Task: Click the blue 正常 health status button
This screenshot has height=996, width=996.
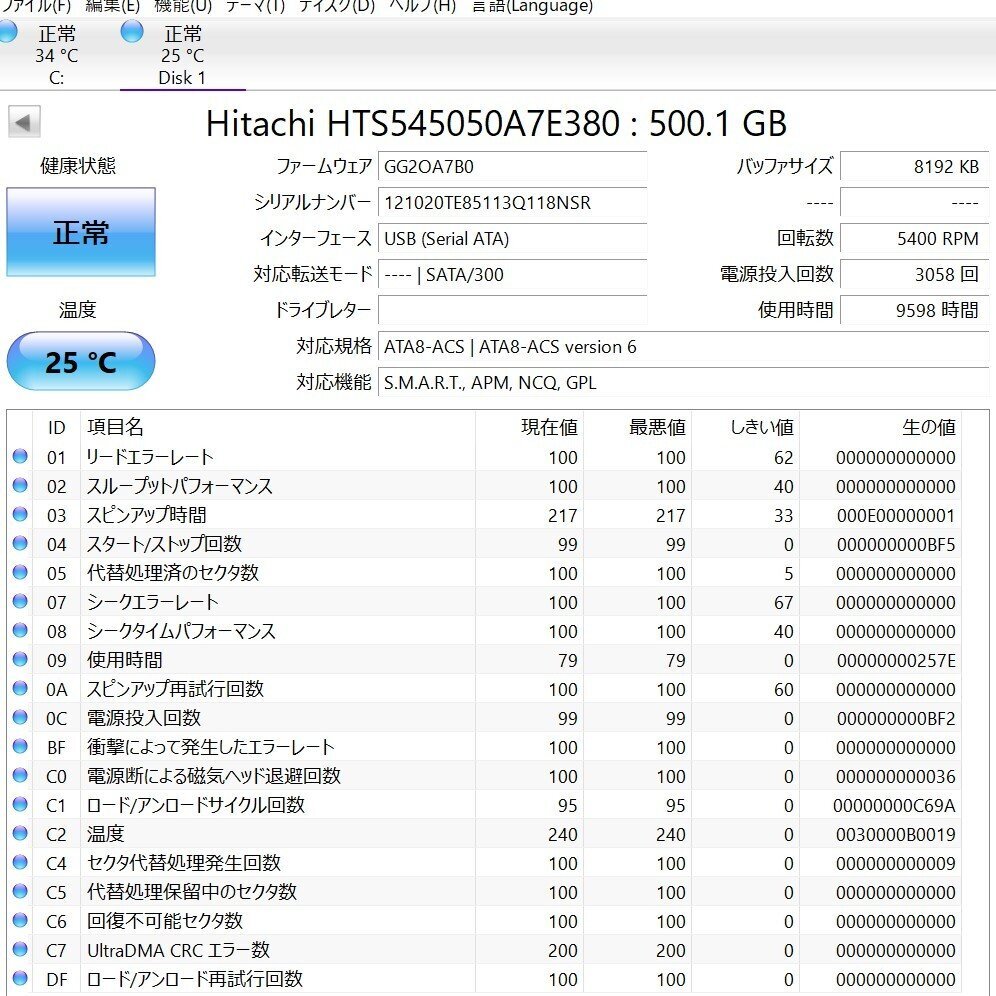Action: coord(81,232)
